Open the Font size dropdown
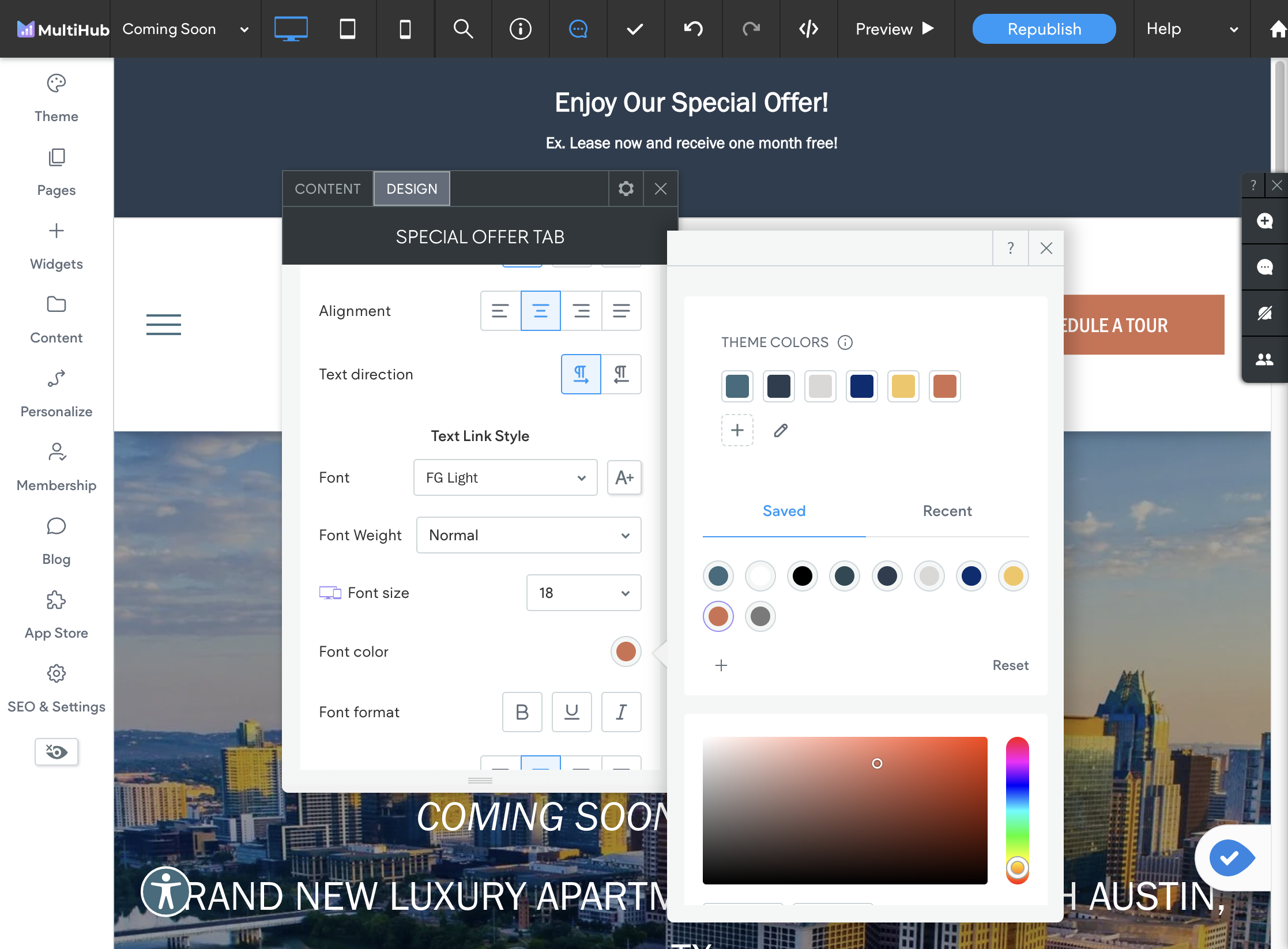The image size is (1288, 949). point(584,593)
